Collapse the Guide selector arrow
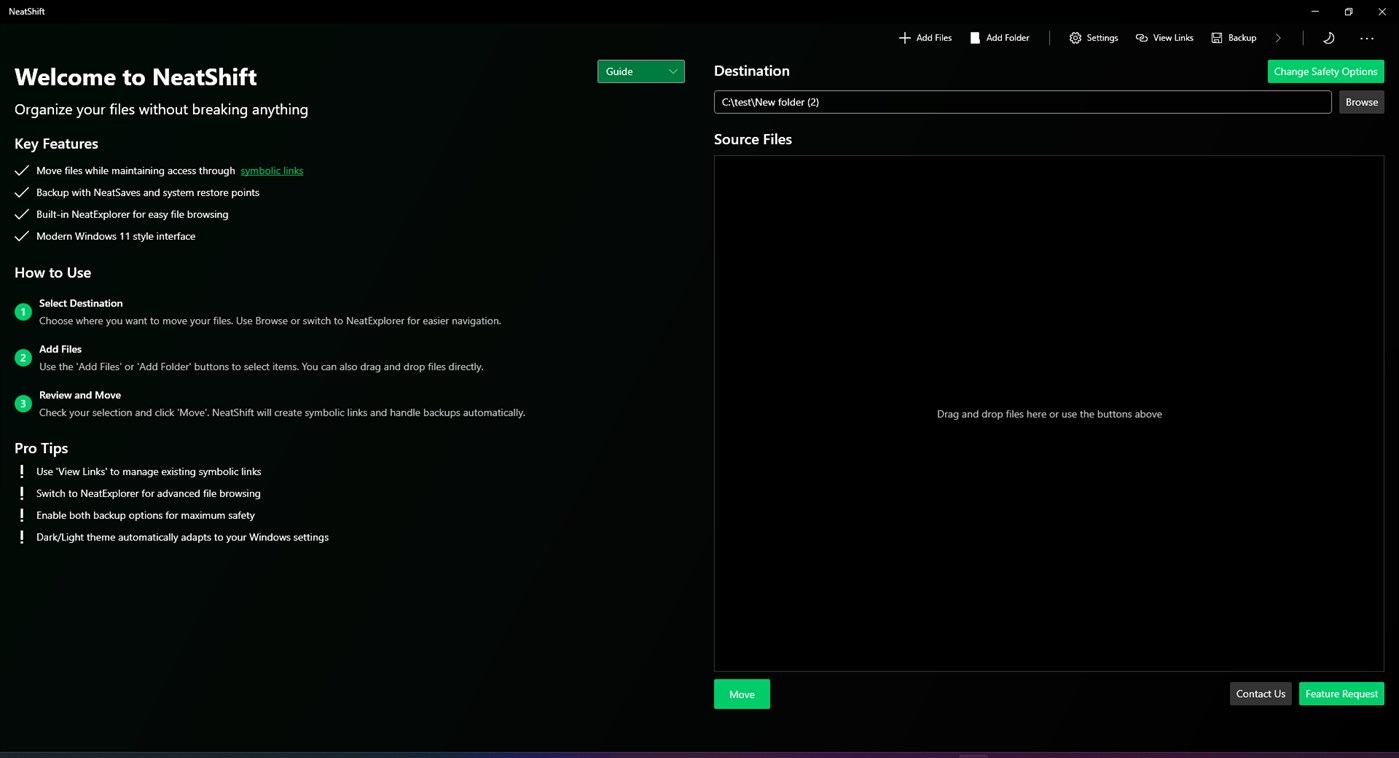Viewport: 1399px width, 758px height. point(671,71)
